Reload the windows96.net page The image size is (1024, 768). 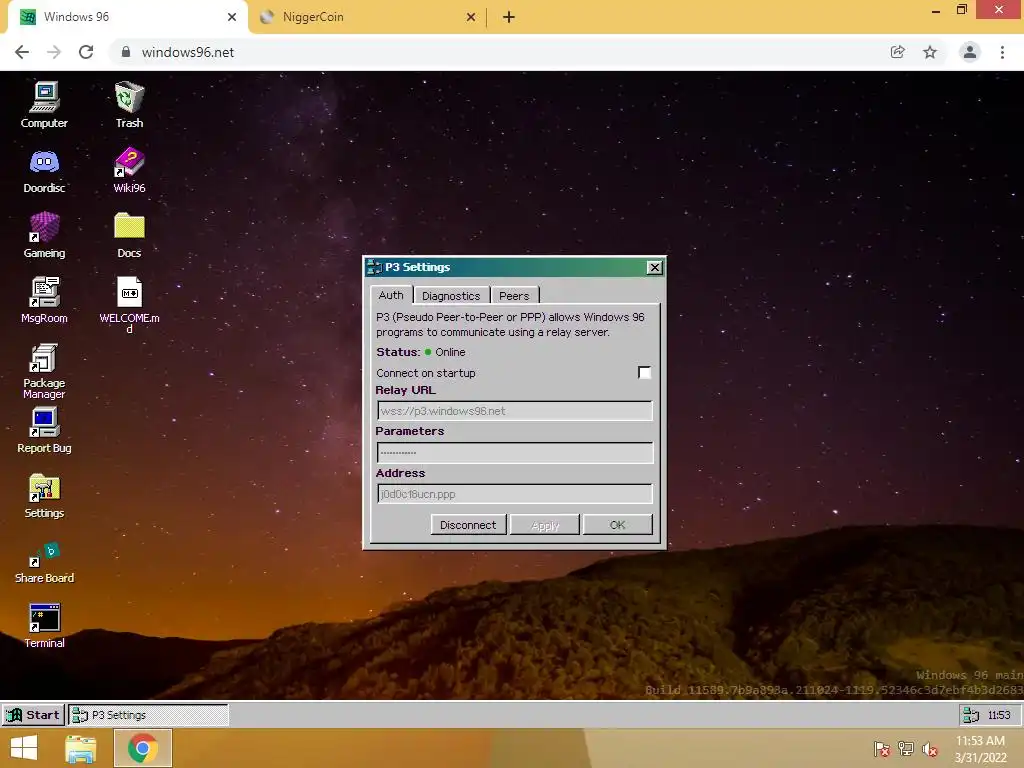point(86,52)
